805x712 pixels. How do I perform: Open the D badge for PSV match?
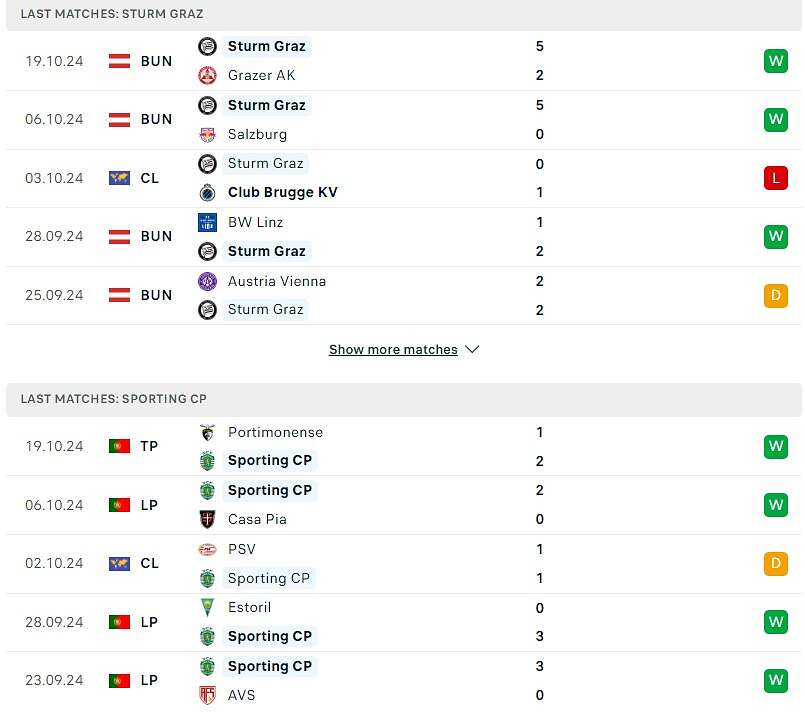[x=776, y=564]
